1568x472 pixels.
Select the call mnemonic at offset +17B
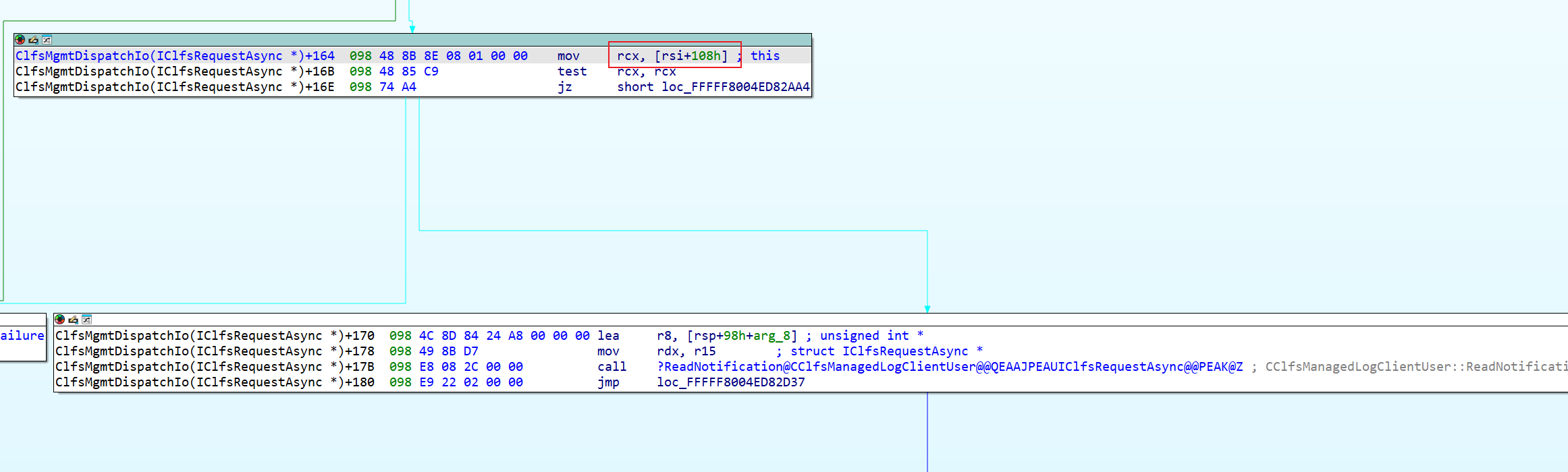pyautogui.click(x=612, y=367)
